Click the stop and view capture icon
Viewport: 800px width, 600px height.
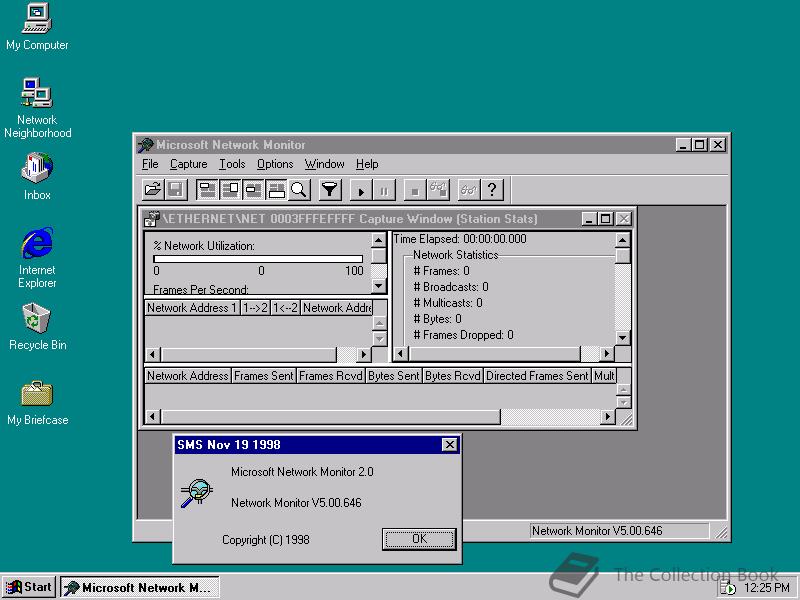tap(438, 190)
